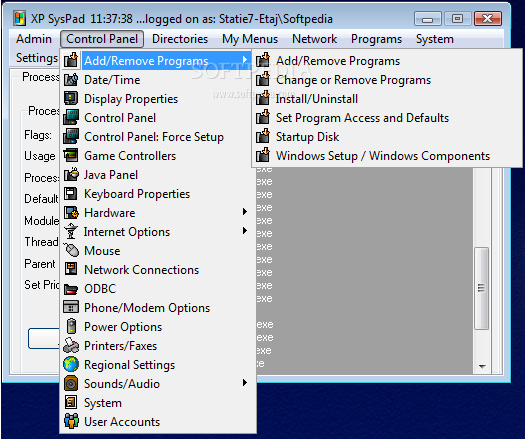Click the Sounds/Audio speaker icon
The image size is (525, 440).
[71, 383]
